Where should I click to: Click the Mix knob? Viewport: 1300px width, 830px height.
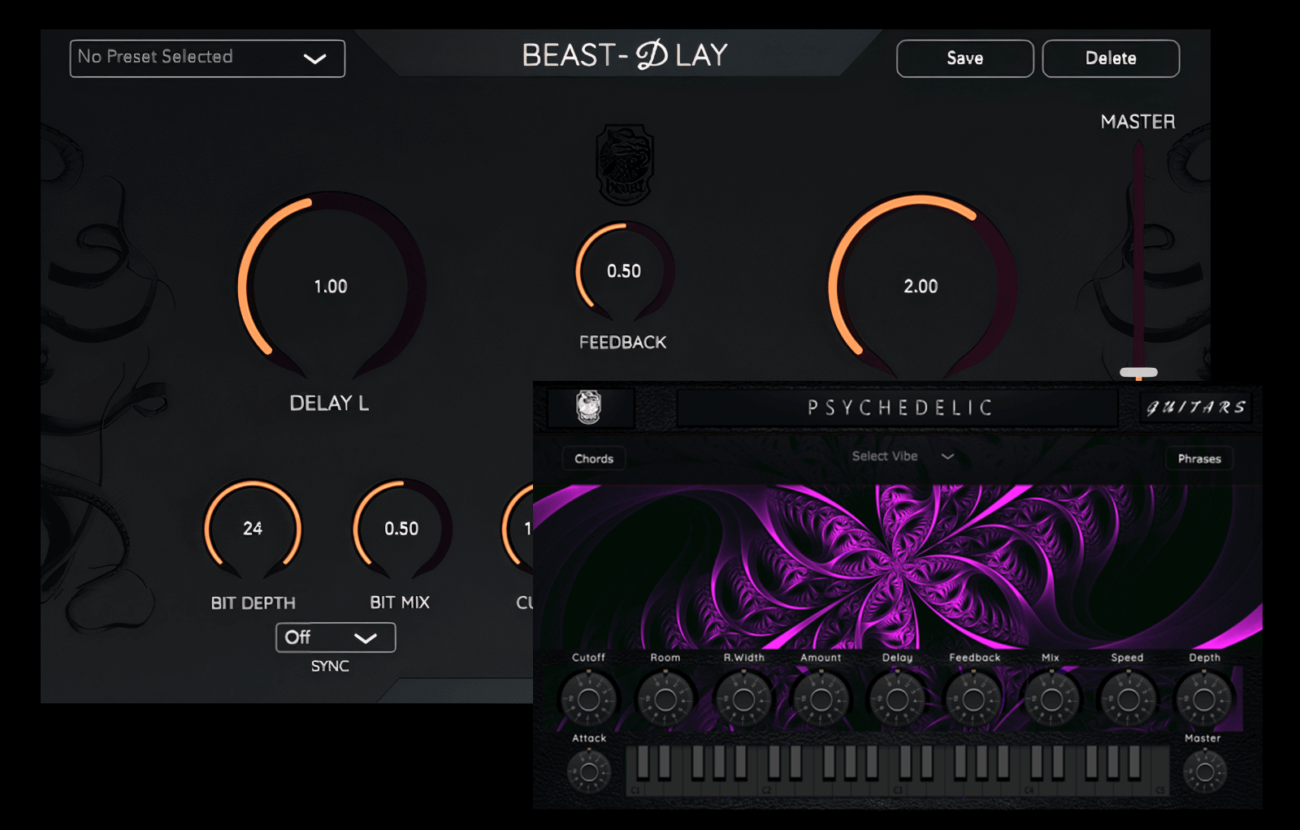(x=1051, y=700)
